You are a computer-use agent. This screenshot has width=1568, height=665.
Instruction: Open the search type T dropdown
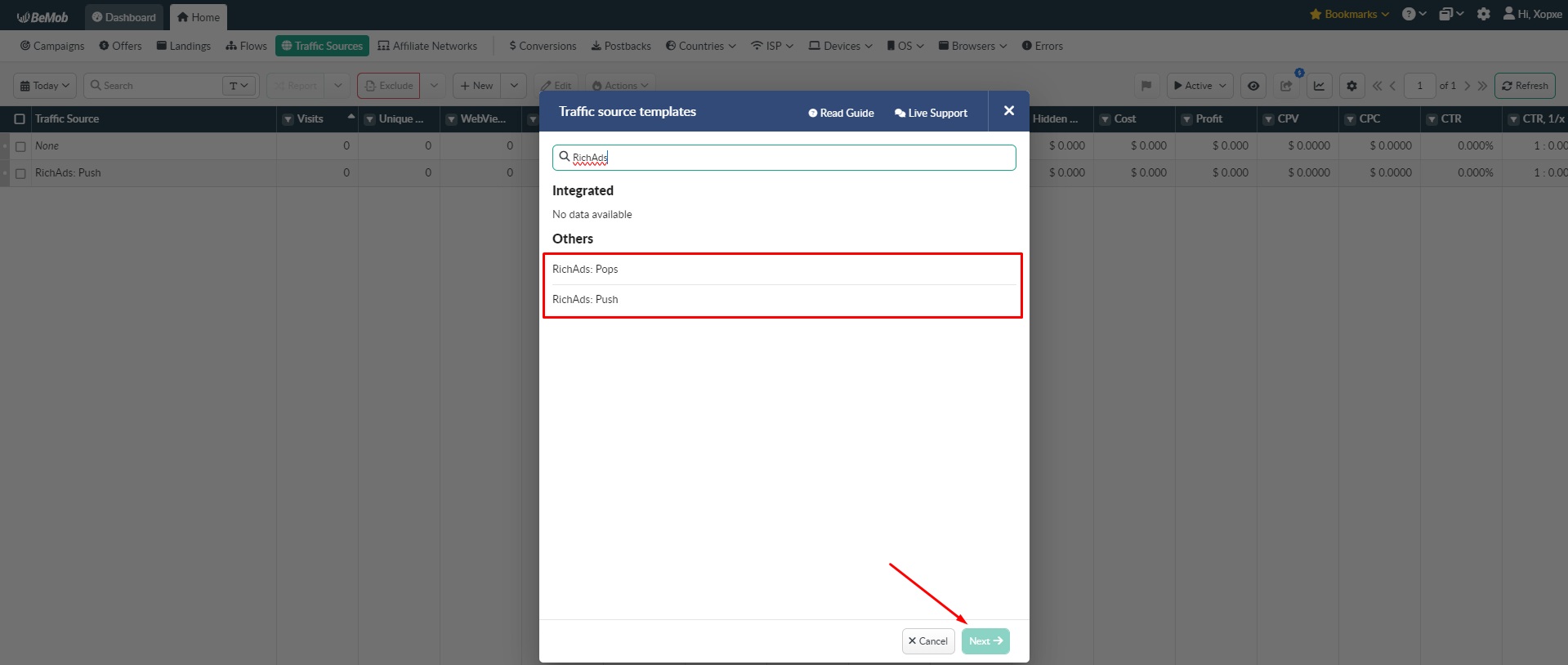click(x=239, y=86)
